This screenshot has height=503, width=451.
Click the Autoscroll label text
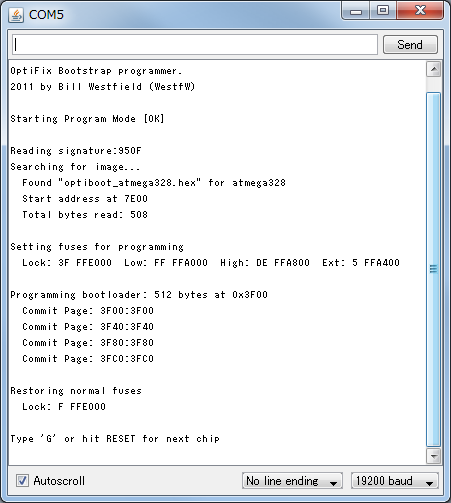click(59, 481)
